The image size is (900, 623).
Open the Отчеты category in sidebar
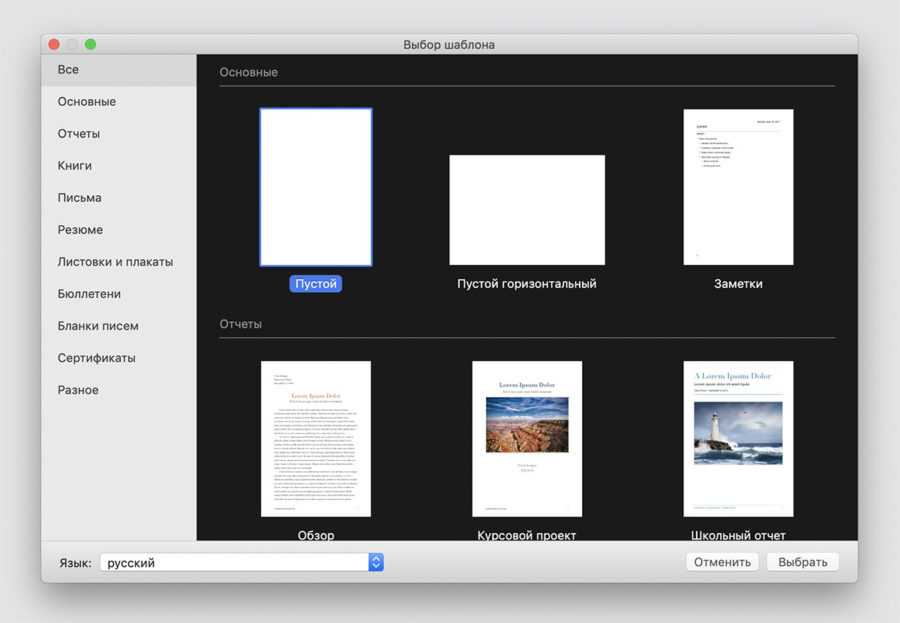[x=79, y=134]
